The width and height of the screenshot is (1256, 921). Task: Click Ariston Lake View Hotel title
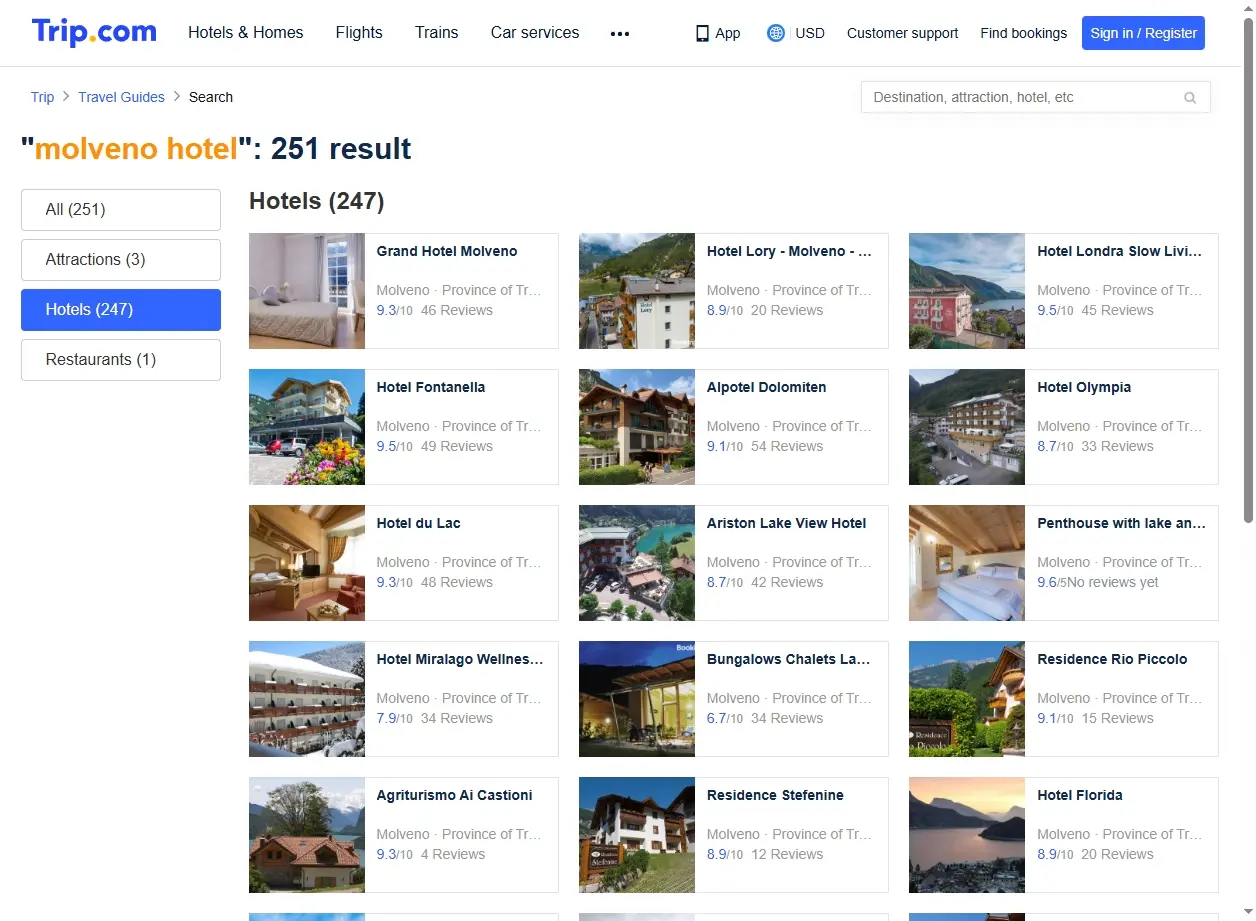point(787,523)
